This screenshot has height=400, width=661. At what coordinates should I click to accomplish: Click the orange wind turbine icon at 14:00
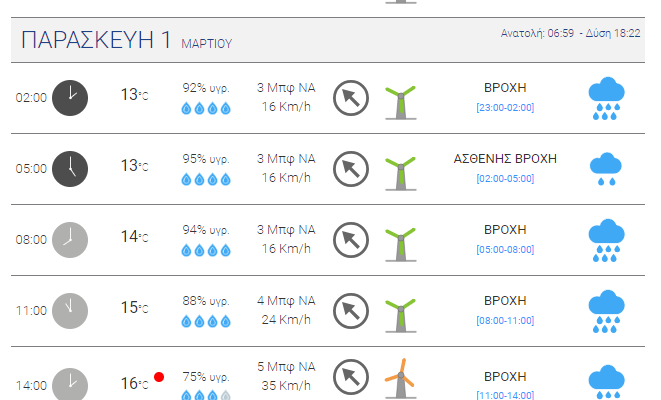400,379
